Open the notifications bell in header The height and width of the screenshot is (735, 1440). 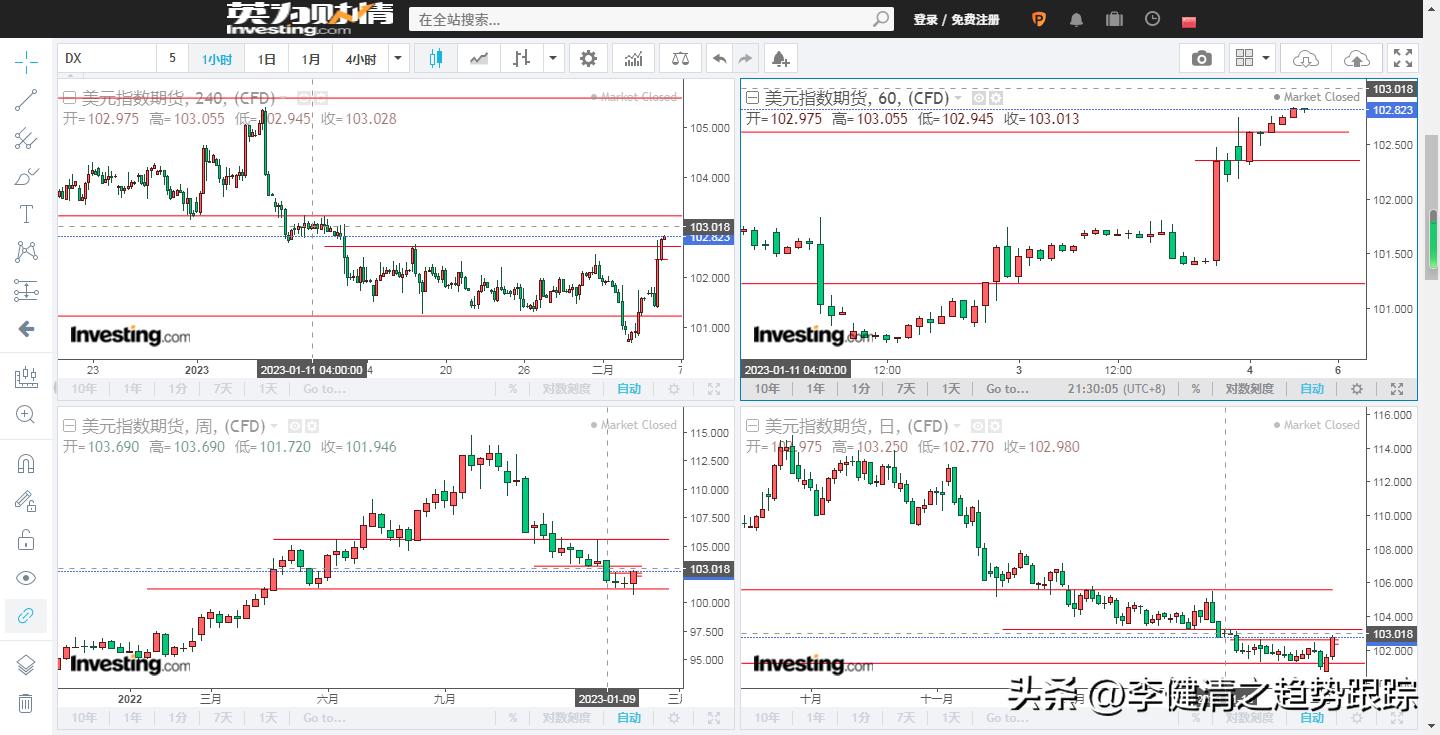pos(1077,20)
